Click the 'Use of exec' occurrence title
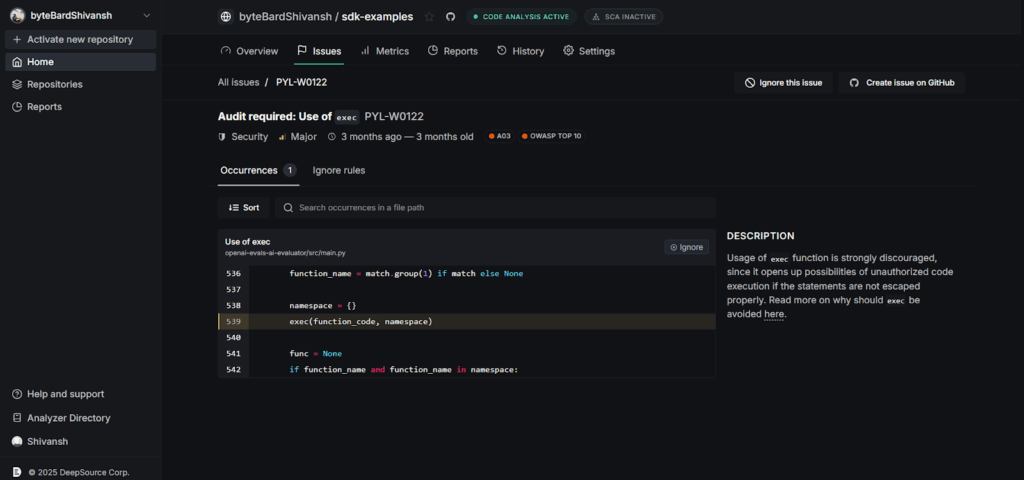Viewport: 1024px width, 480px height. pos(248,242)
